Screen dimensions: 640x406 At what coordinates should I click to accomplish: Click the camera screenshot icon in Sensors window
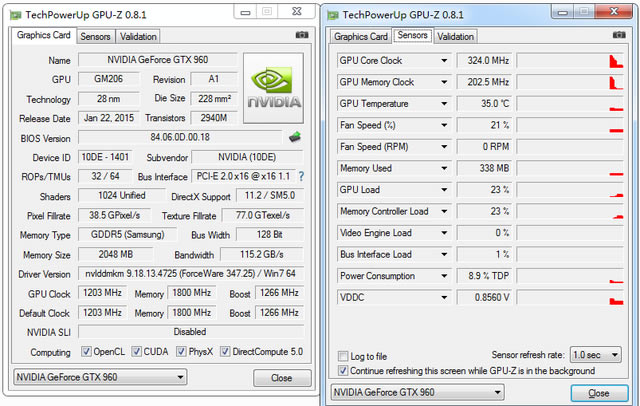pyautogui.click(x=619, y=35)
